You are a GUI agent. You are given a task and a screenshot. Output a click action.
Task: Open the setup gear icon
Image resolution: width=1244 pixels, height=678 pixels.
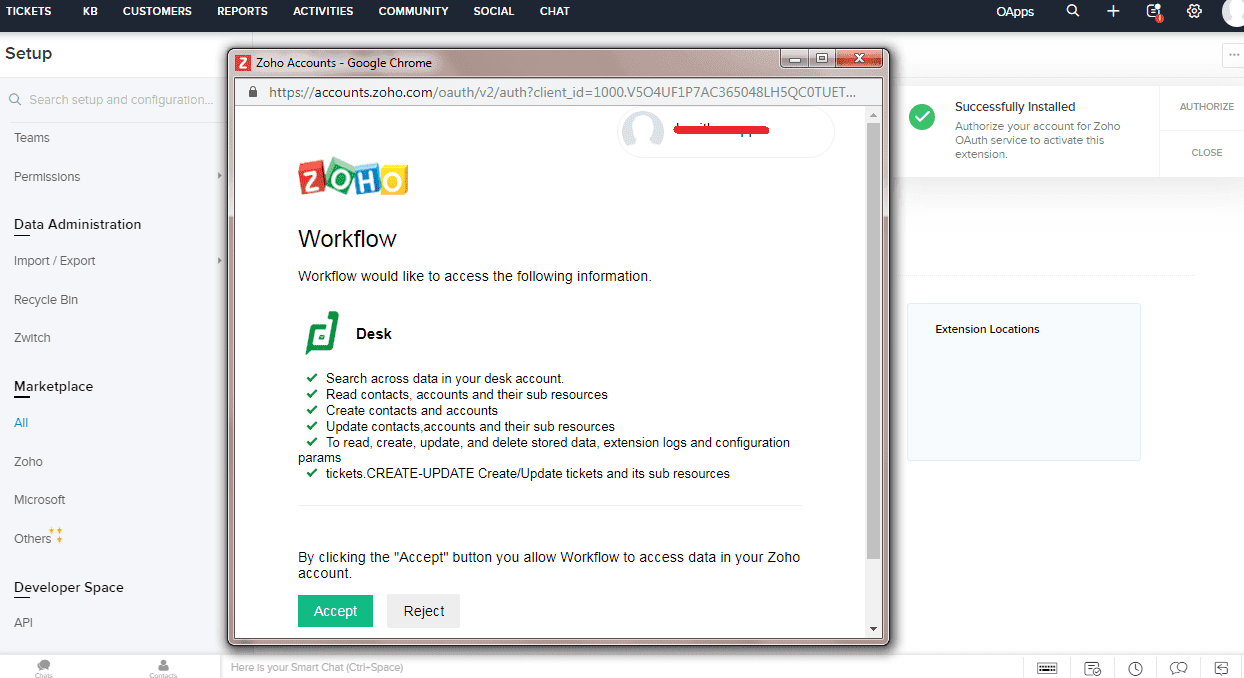(1194, 11)
